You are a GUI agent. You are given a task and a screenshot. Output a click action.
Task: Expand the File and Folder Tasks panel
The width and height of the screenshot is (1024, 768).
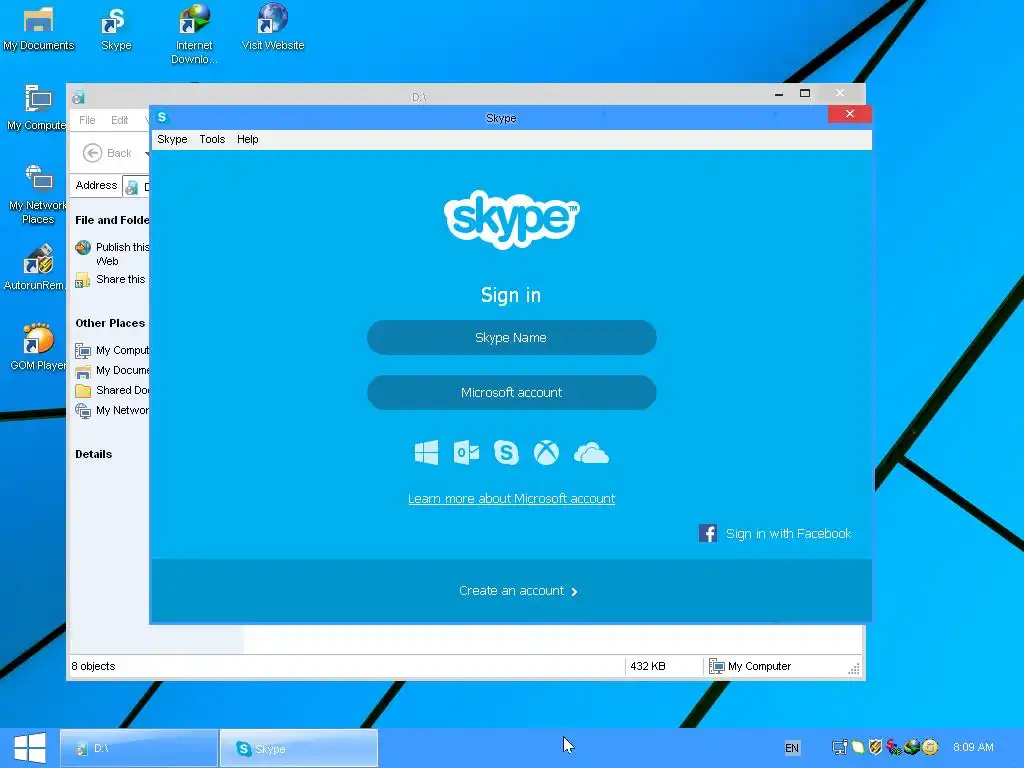pyautogui.click(x=112, y=220)
